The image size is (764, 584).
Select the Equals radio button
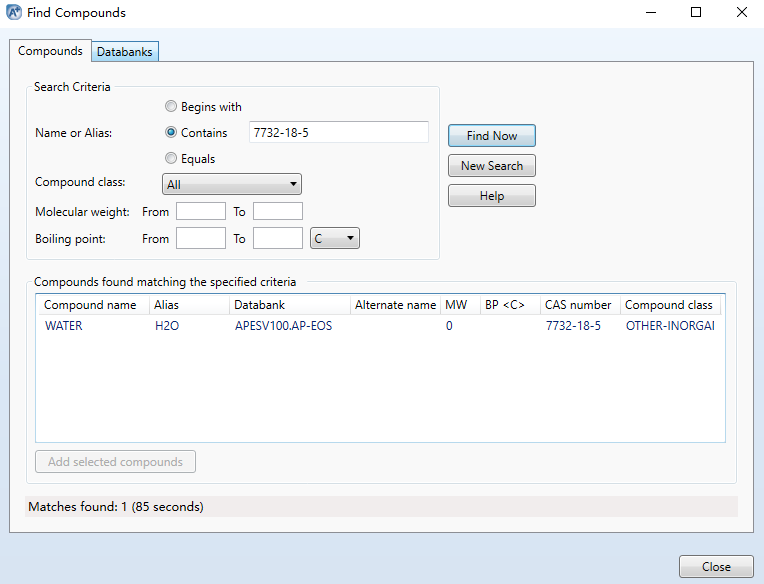coord(171,158)
